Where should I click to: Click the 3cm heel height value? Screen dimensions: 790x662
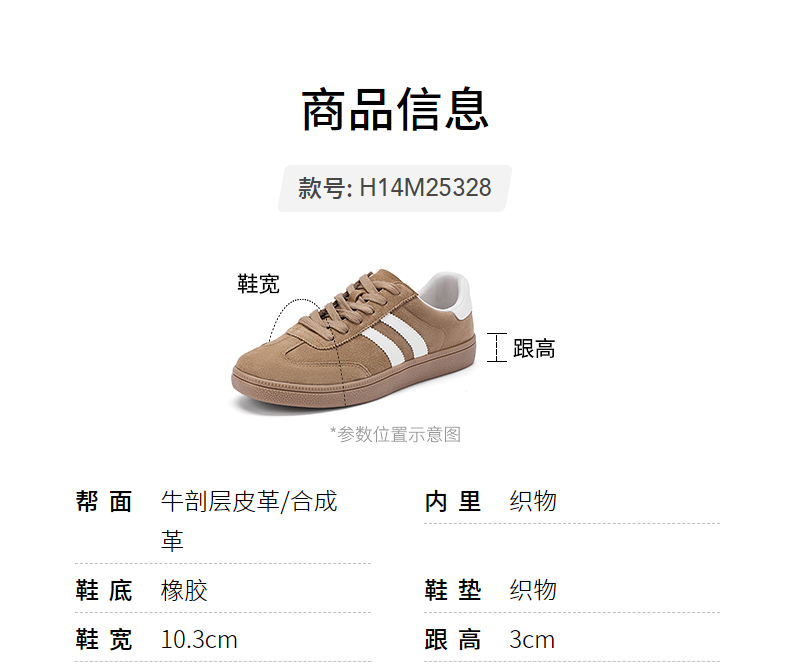(532, 640)
